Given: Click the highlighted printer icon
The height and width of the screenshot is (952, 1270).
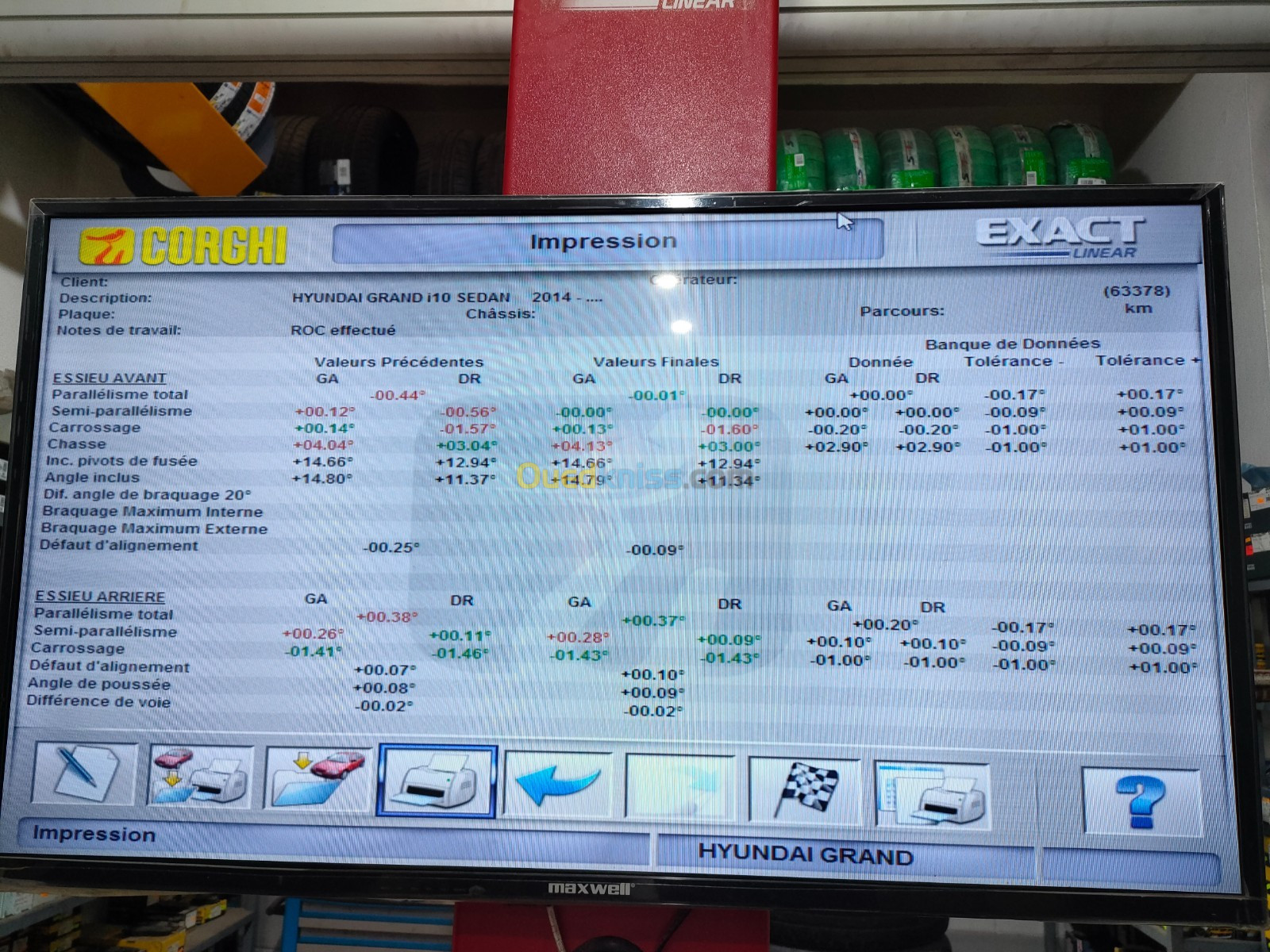Looking at the screenshot, I should click(437, 781).
